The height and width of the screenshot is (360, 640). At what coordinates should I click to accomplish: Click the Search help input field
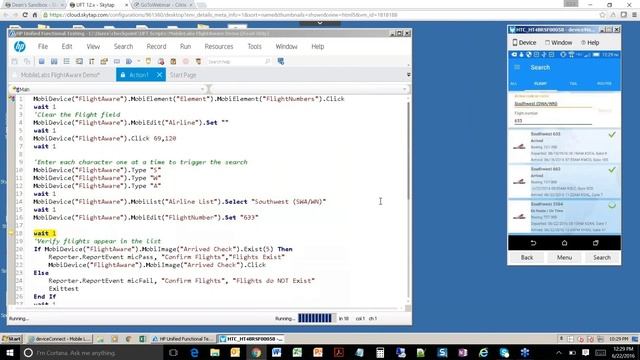click(x=235, y=62)
